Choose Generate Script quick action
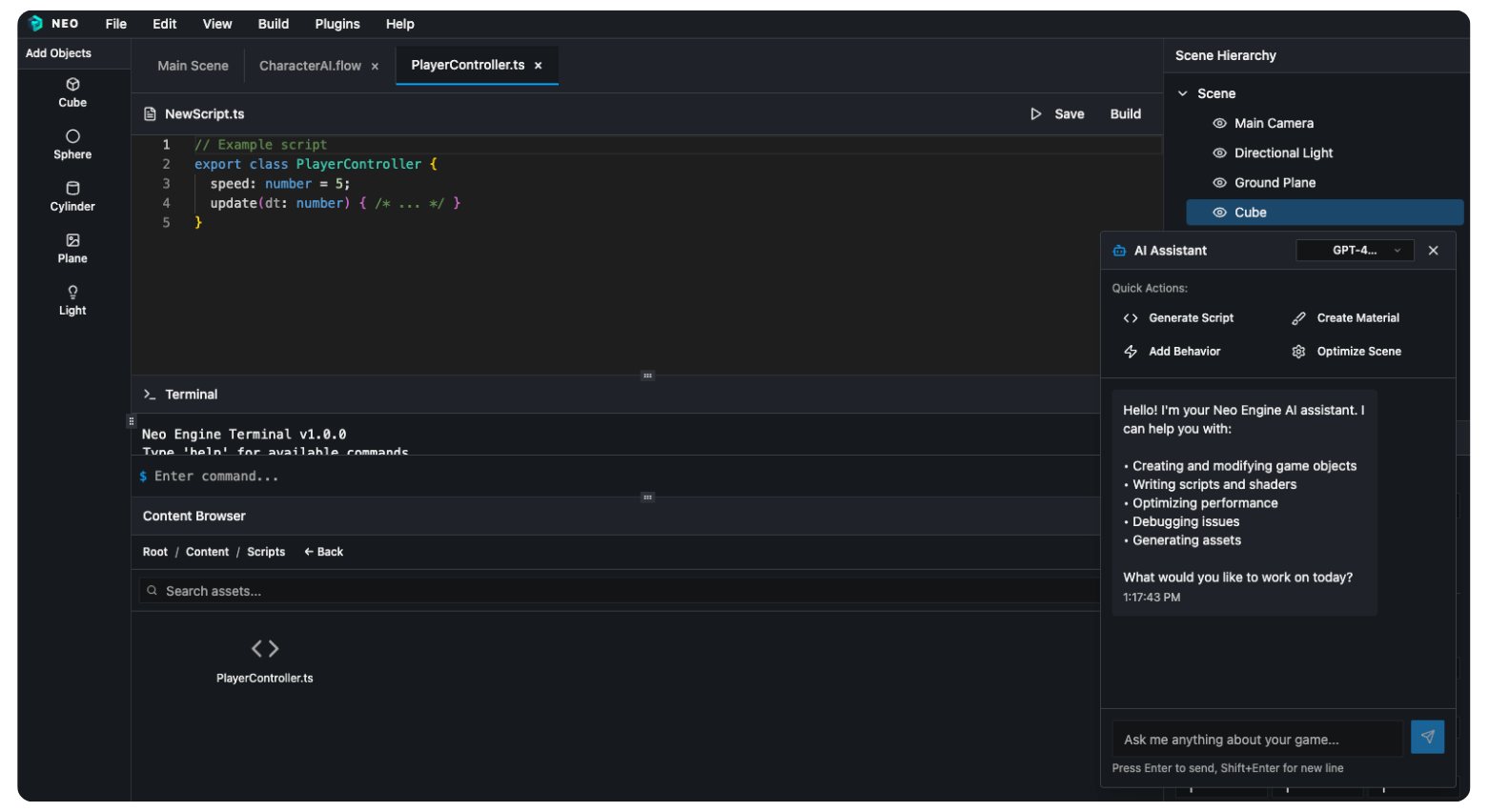The height and width of the screenshot is (812, 1489). (1179, 318)
